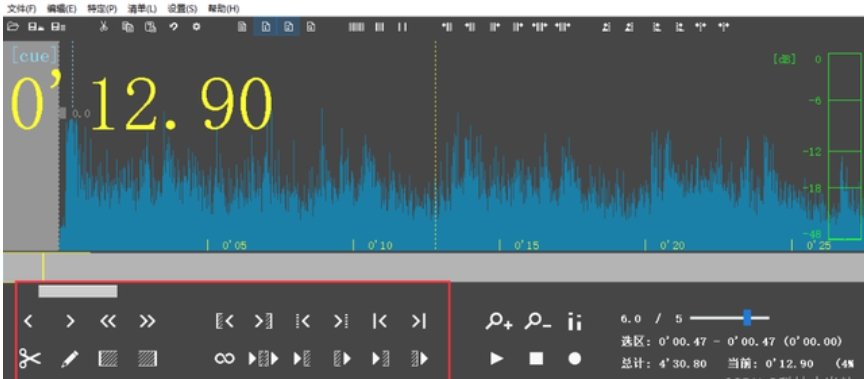Open the 文件(F) menu
Screen dimensions: 864x379
click(21, 9)
